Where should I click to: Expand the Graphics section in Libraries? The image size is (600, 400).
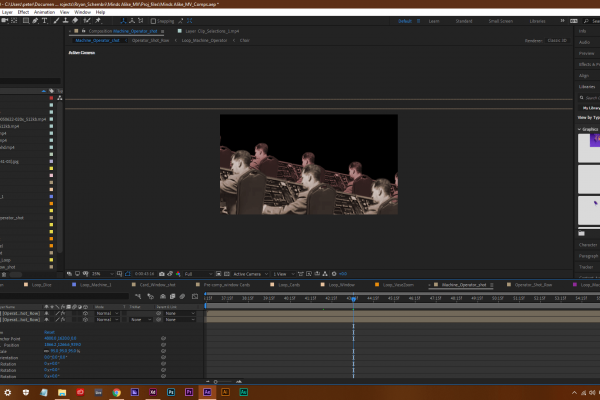[x=579, y=129]
